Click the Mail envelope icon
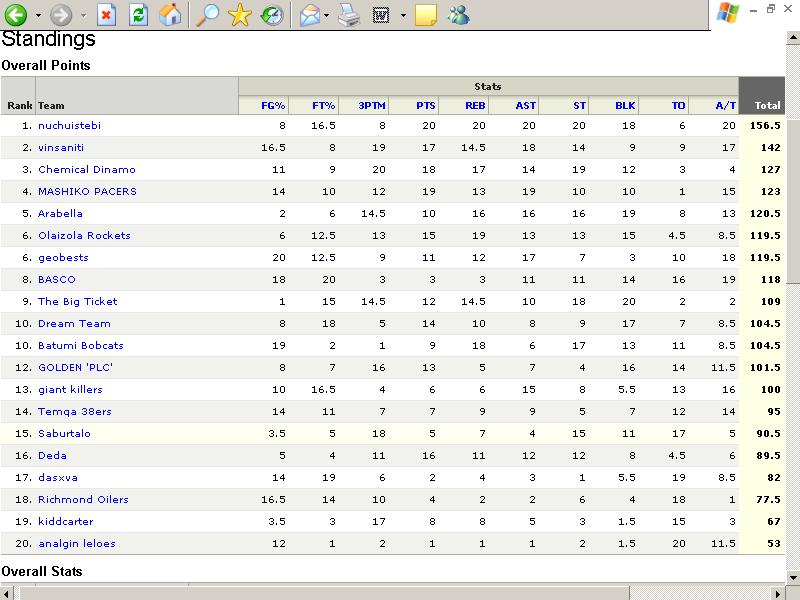The width and height of the screenshot is (800, 600). [x=310, y=15]
